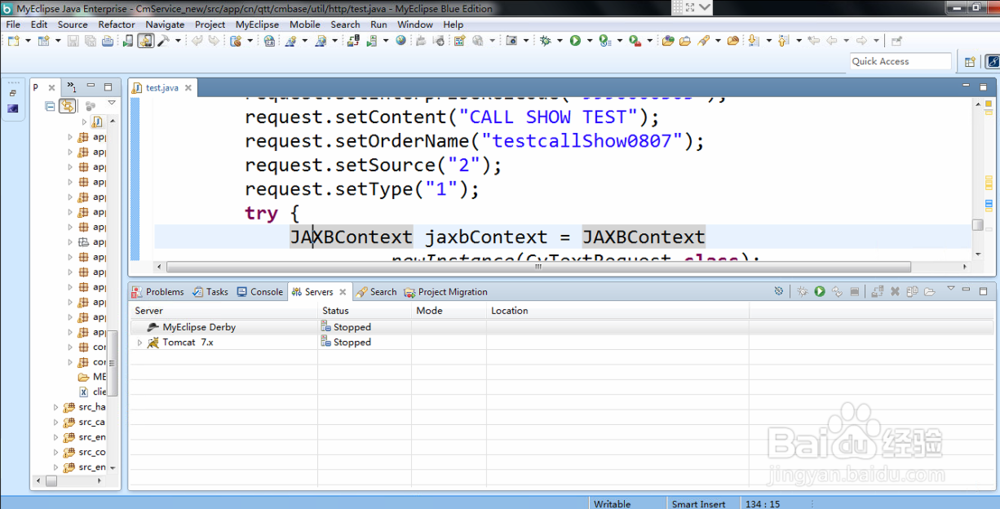Image resolution: width=1000 pixels, height=509 pixels.
Task: Click the Link with Editor icon in explorer
Action: click(x=67, y=106)
